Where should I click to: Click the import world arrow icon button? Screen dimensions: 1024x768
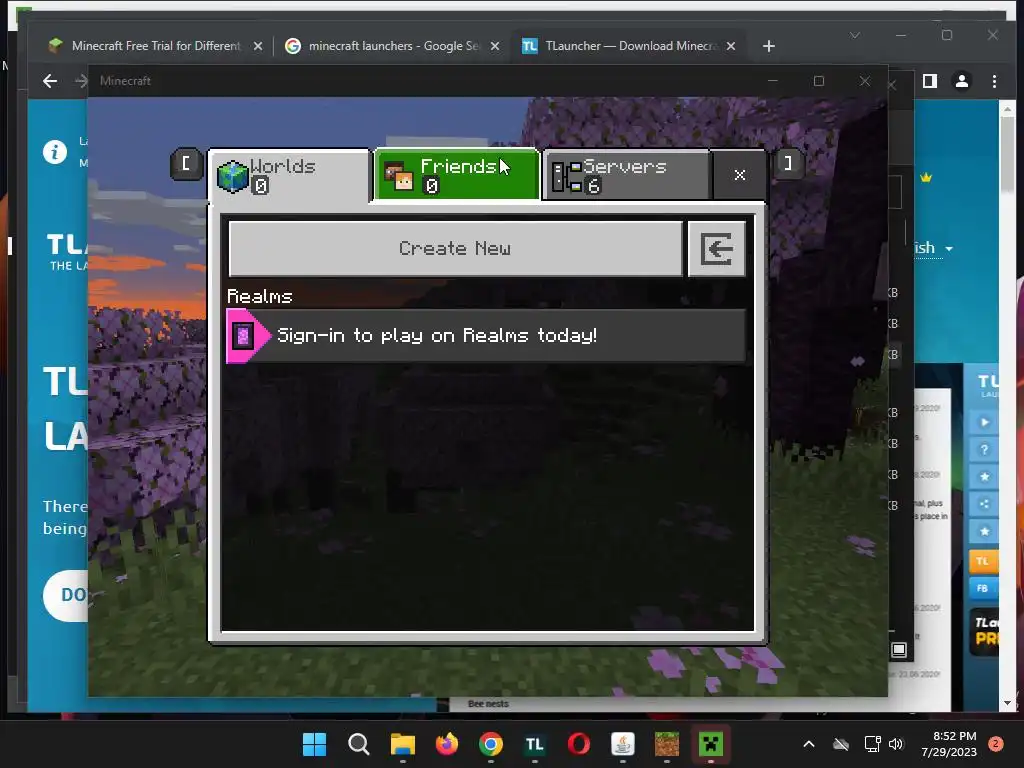(716, 249)
